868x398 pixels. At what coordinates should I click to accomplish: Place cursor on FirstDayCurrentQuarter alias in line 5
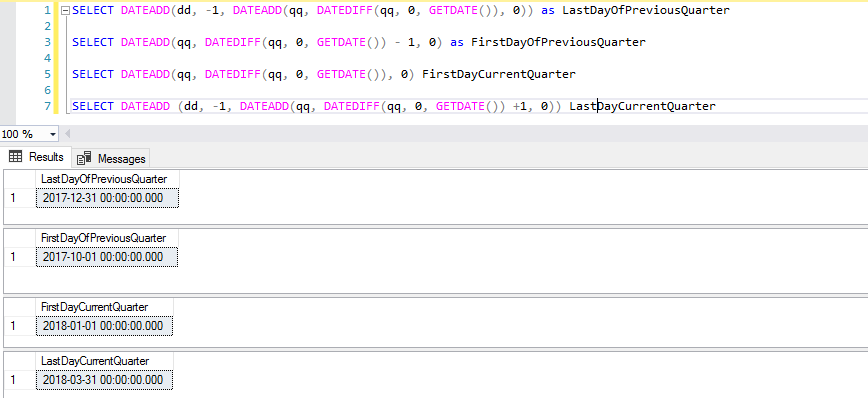499,74
